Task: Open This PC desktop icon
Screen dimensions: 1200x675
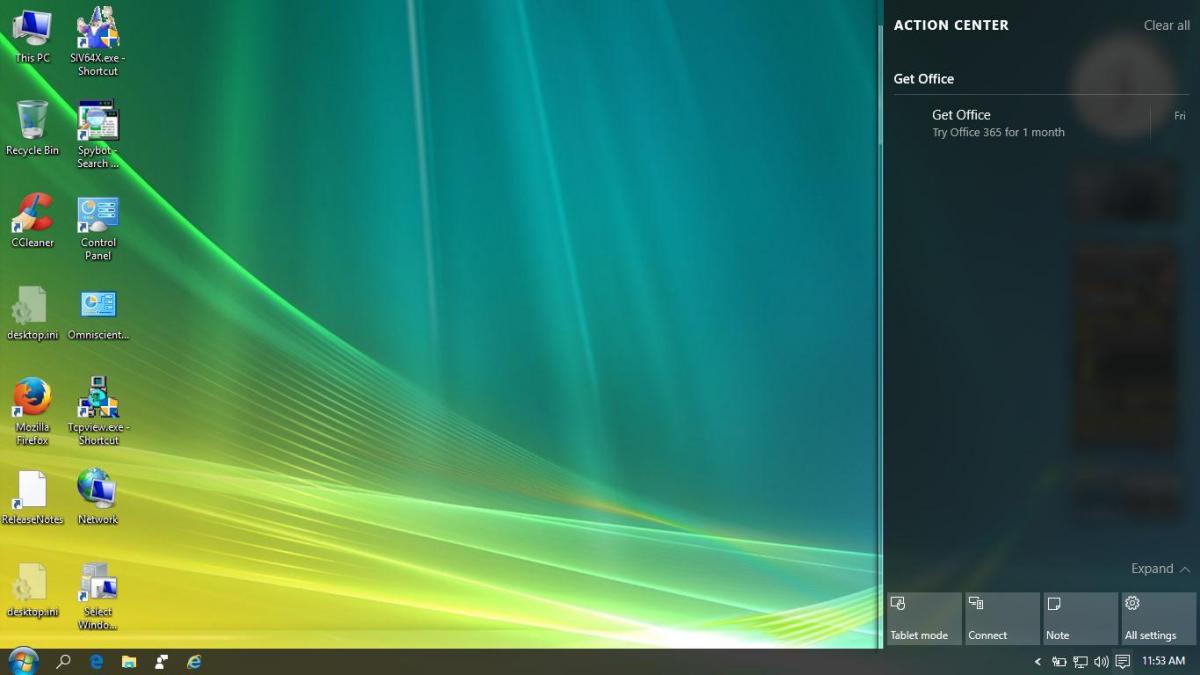Action: (x=32, y=35)
